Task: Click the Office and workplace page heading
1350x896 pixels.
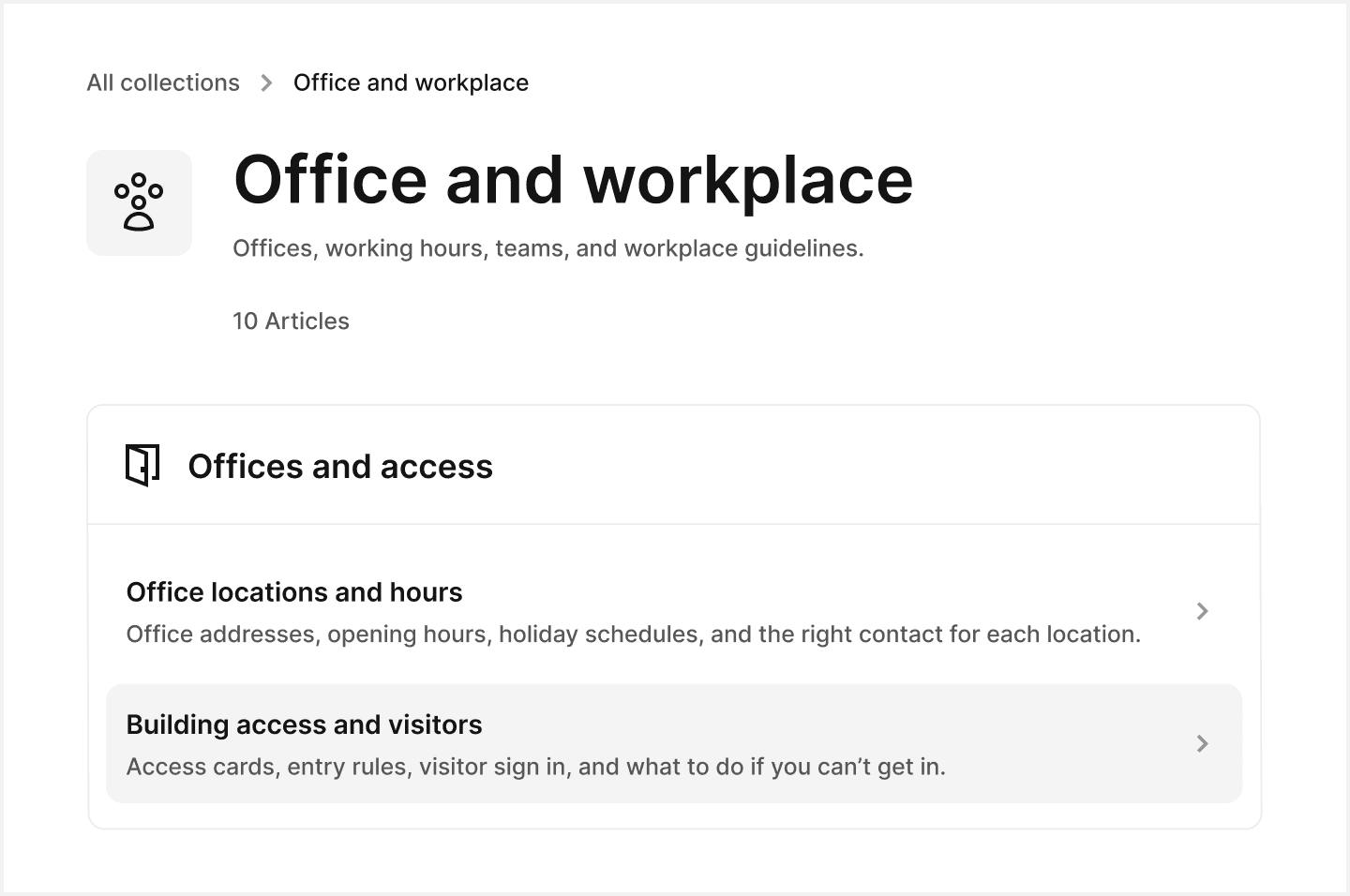Action: click(573, 180)
